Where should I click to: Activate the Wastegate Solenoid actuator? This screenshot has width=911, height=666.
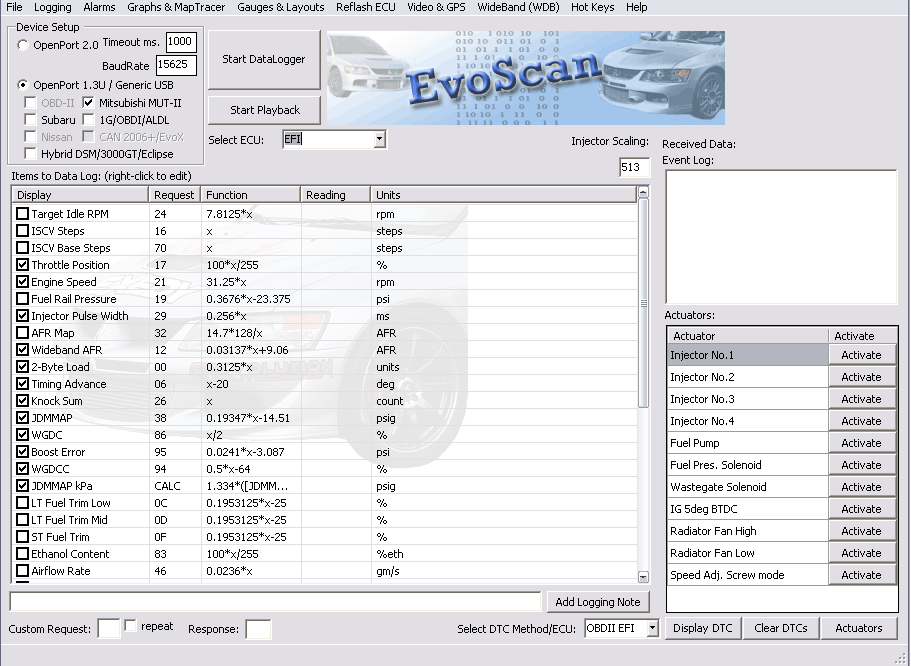click(861, 487)
